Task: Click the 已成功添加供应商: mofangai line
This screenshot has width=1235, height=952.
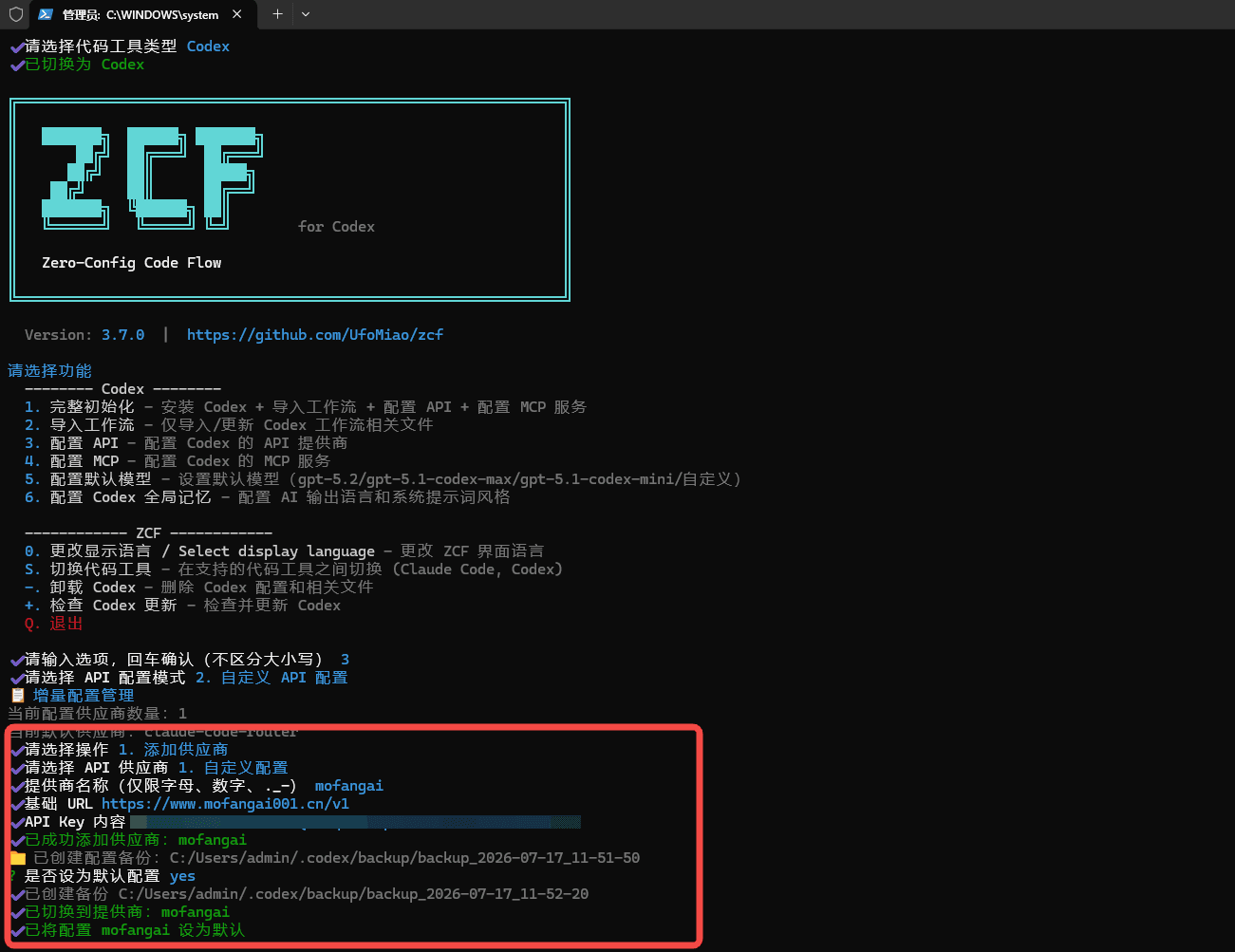Action: point(128,840)
